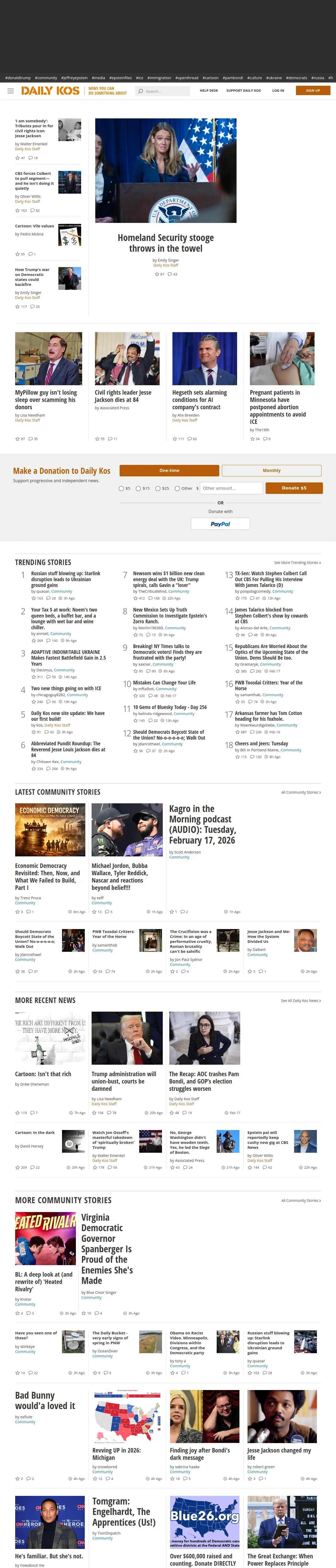Click the Sign Up button
The width and height of the screenshot is (336, 1568).
pyautogui.click(x=313, y=91)
